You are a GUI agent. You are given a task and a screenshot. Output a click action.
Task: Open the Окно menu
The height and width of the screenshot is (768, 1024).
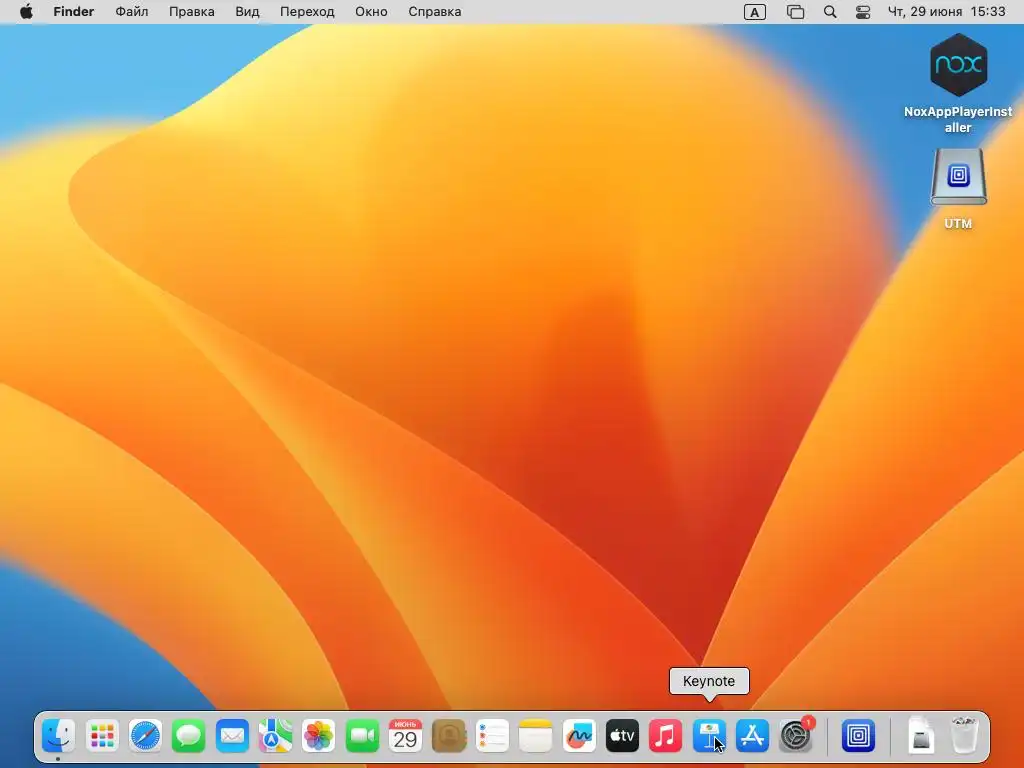pyautogui.click(x=371, y=12)
